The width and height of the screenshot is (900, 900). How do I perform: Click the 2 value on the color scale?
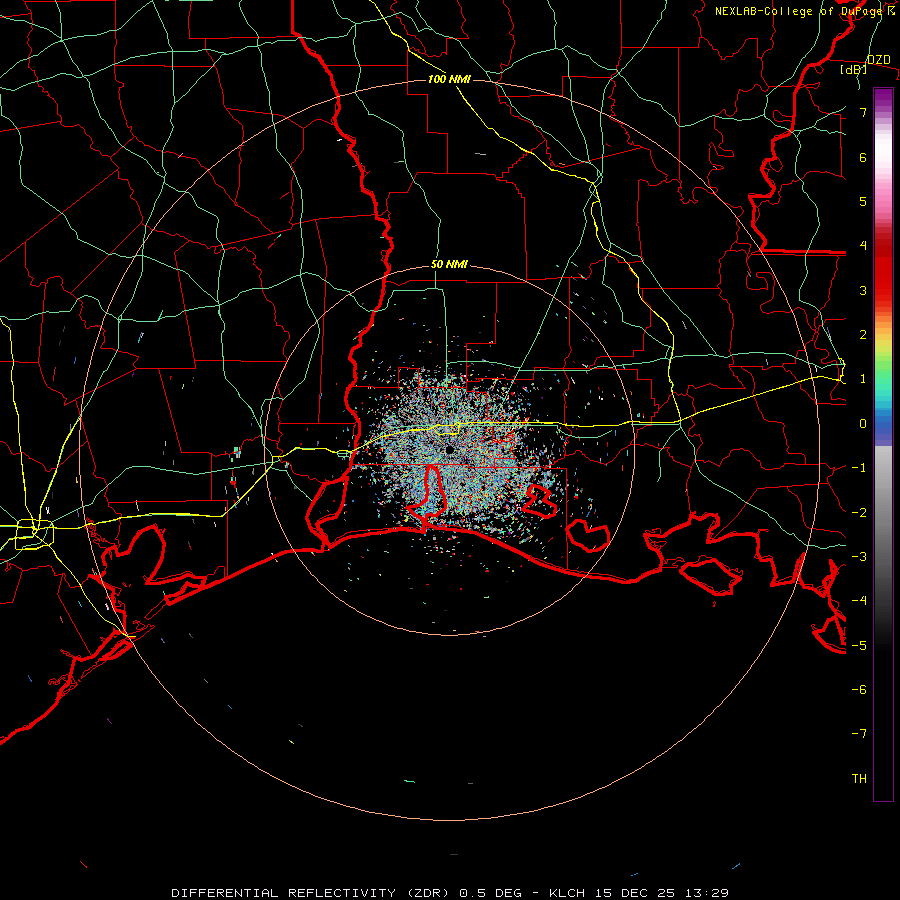coord(863,335)
